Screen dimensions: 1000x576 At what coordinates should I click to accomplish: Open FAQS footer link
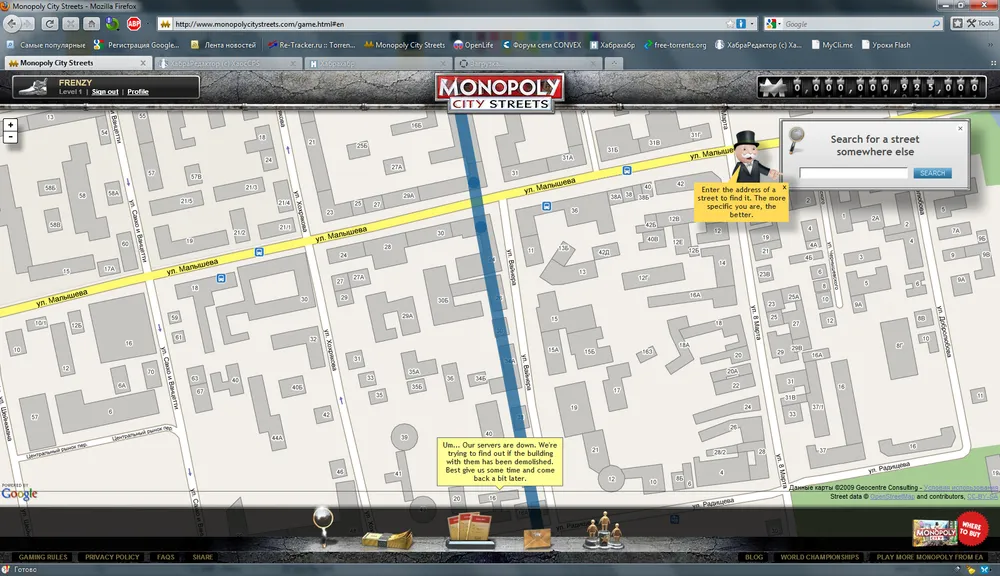tap(166, 557)
